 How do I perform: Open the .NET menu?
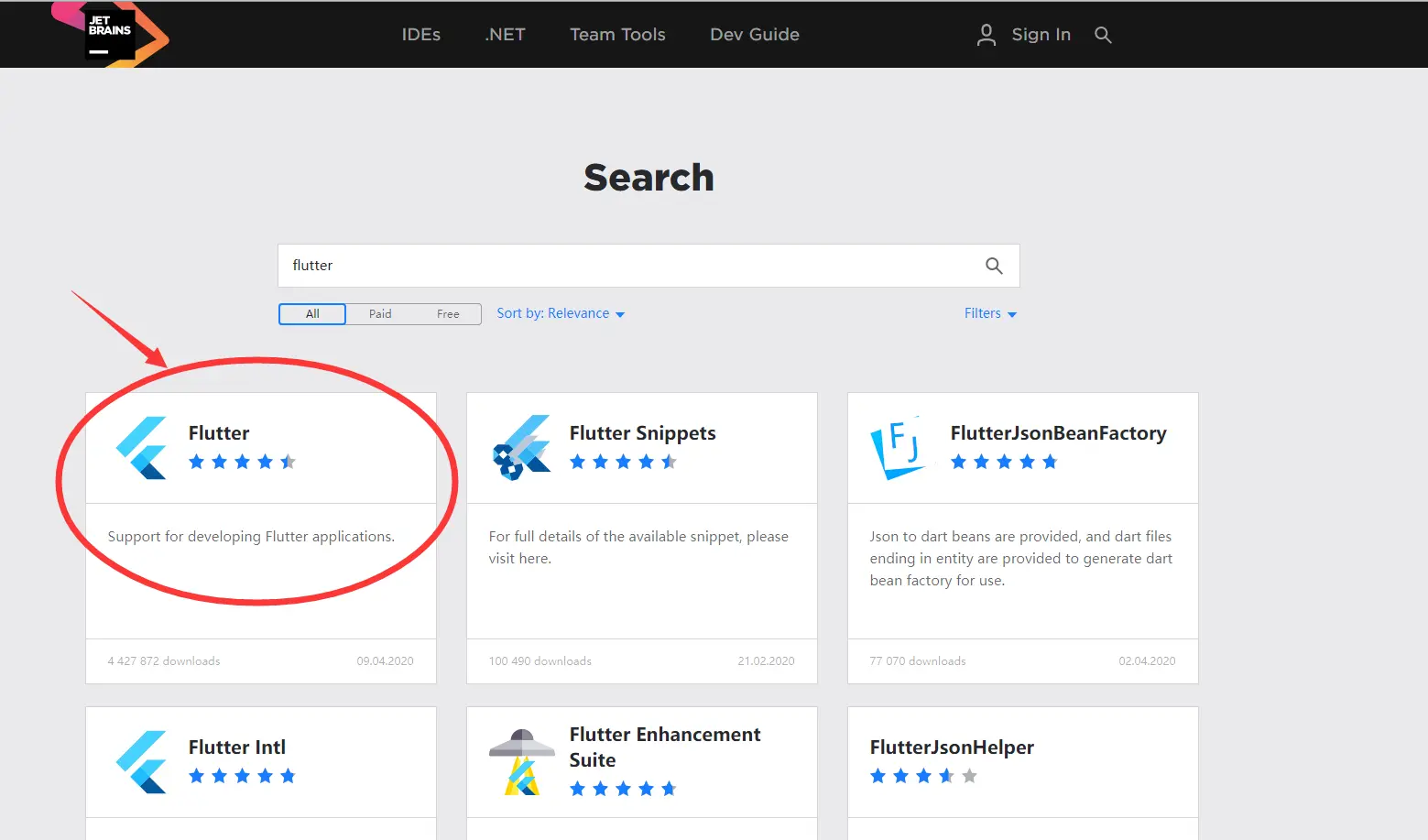tap(505, 35)
